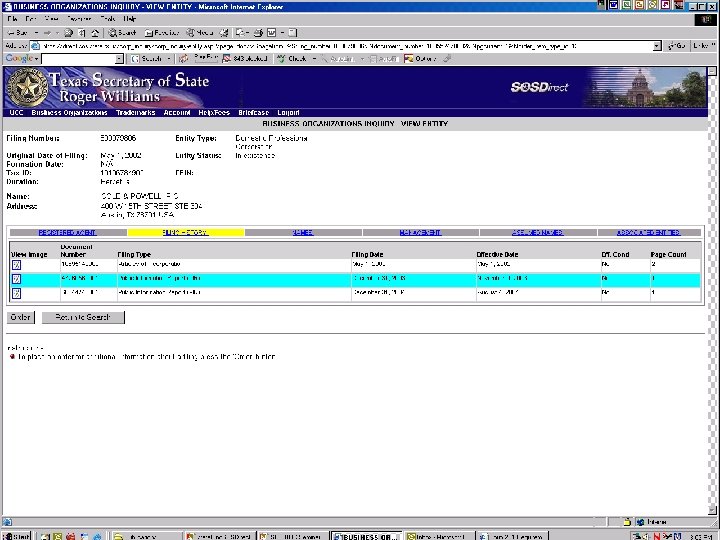Click the Google toolbar search box
720x540 pixels.
[x=78, y=59]
